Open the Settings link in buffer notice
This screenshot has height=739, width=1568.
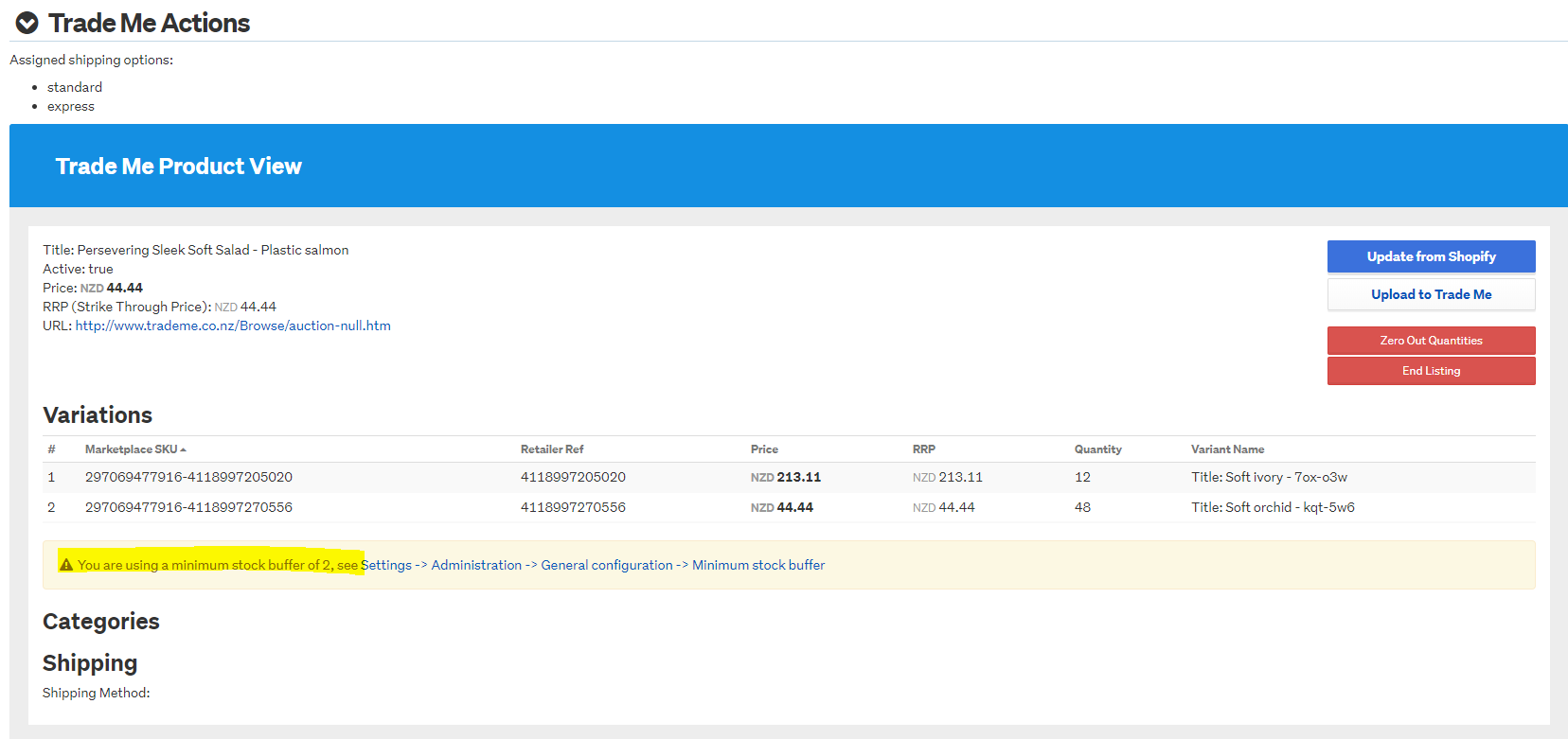(x=386, y=565)
